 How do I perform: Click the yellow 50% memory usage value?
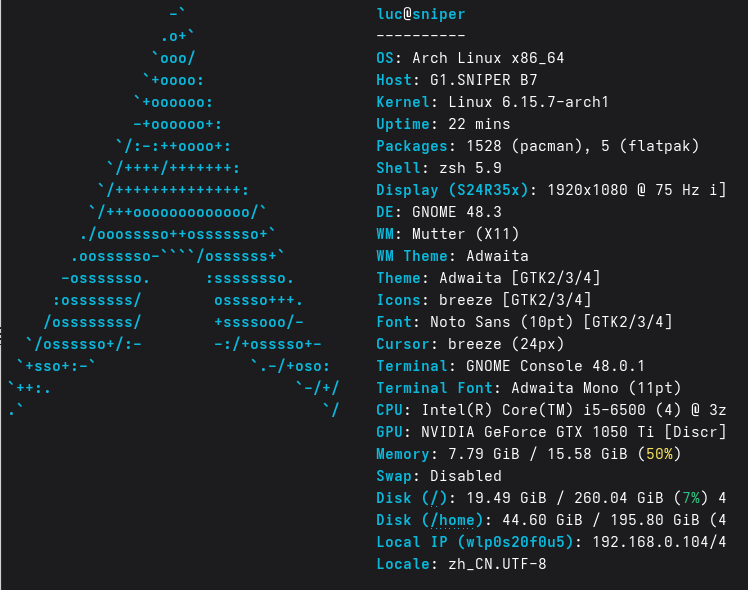(x=659, y=454)
